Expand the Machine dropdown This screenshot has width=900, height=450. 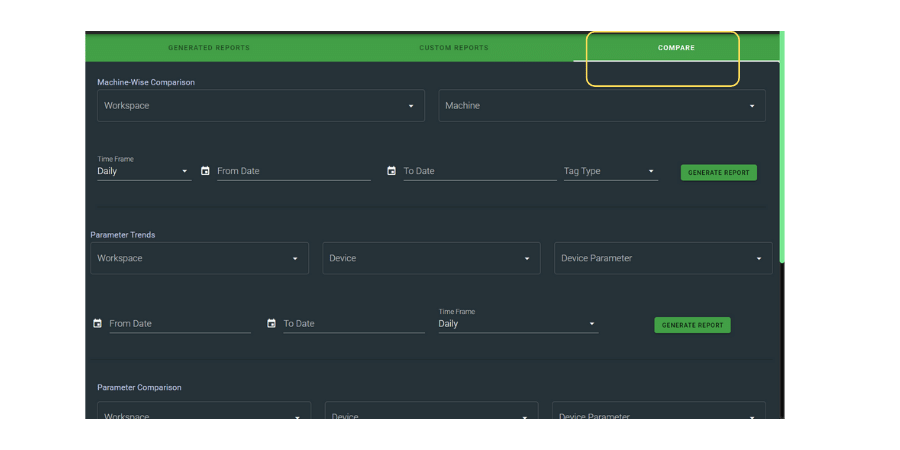[x=602, y=106]
